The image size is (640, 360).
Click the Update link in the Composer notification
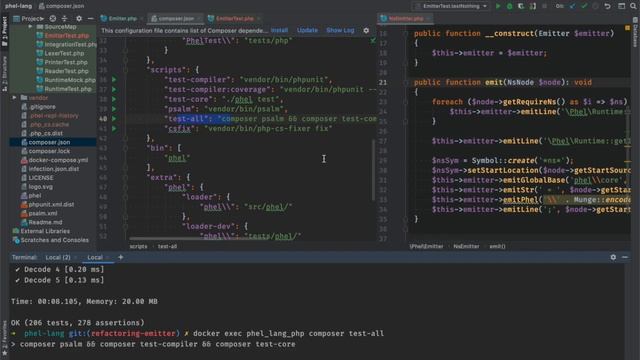click(307, 30)
